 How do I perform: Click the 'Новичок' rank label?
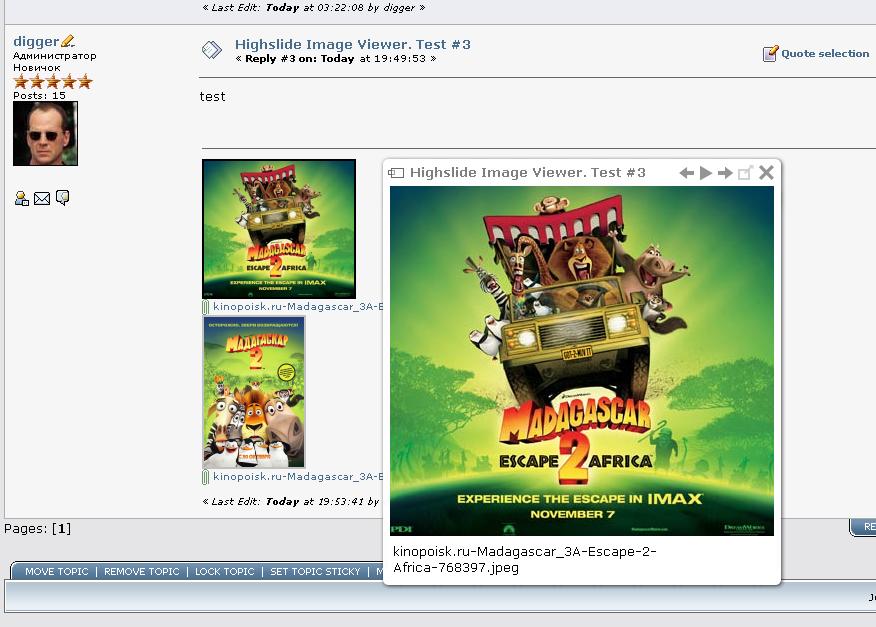[x=37, y=68]
